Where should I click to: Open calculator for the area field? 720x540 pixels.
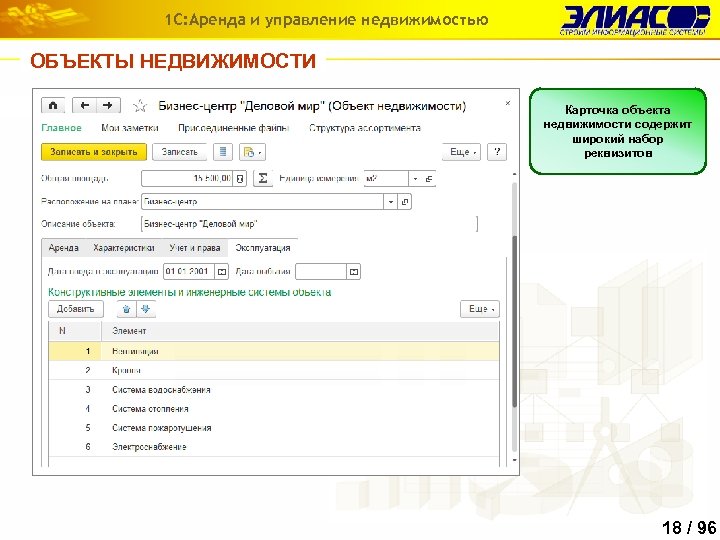coord(240,179)
